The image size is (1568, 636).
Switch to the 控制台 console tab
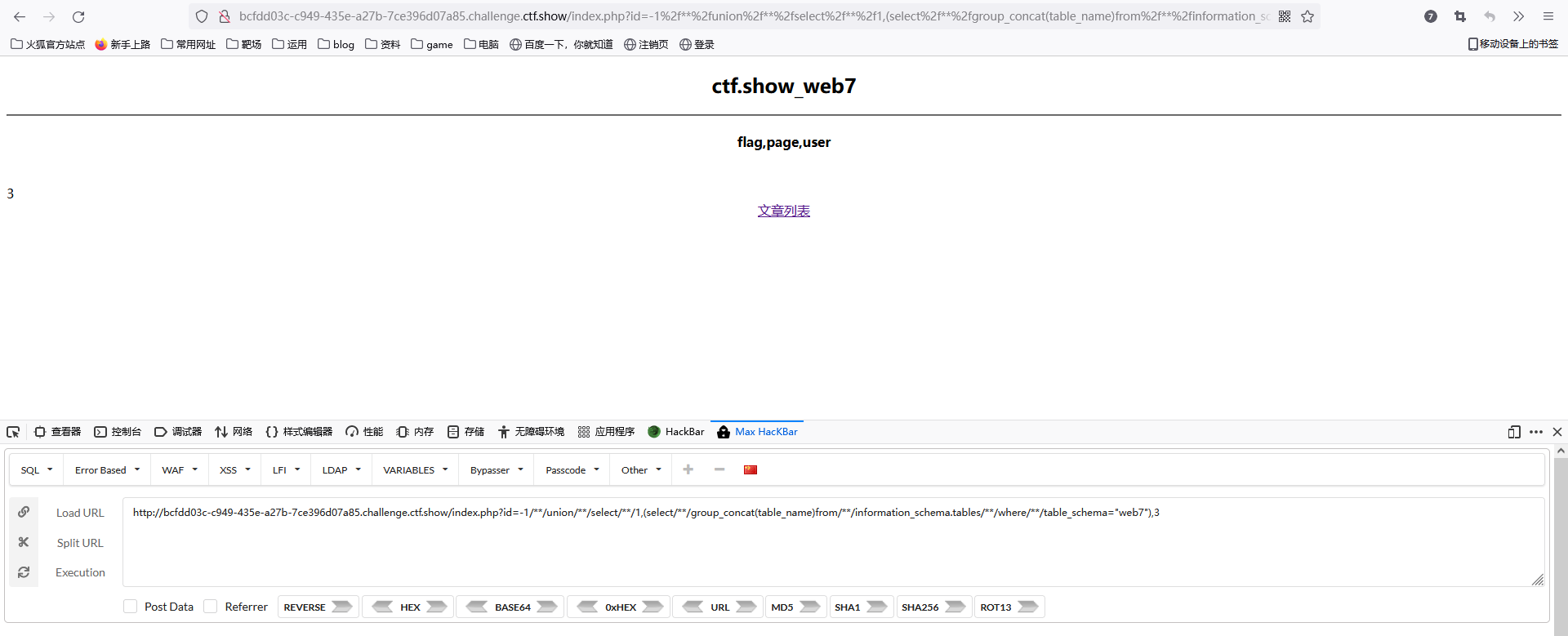[118, 432]
